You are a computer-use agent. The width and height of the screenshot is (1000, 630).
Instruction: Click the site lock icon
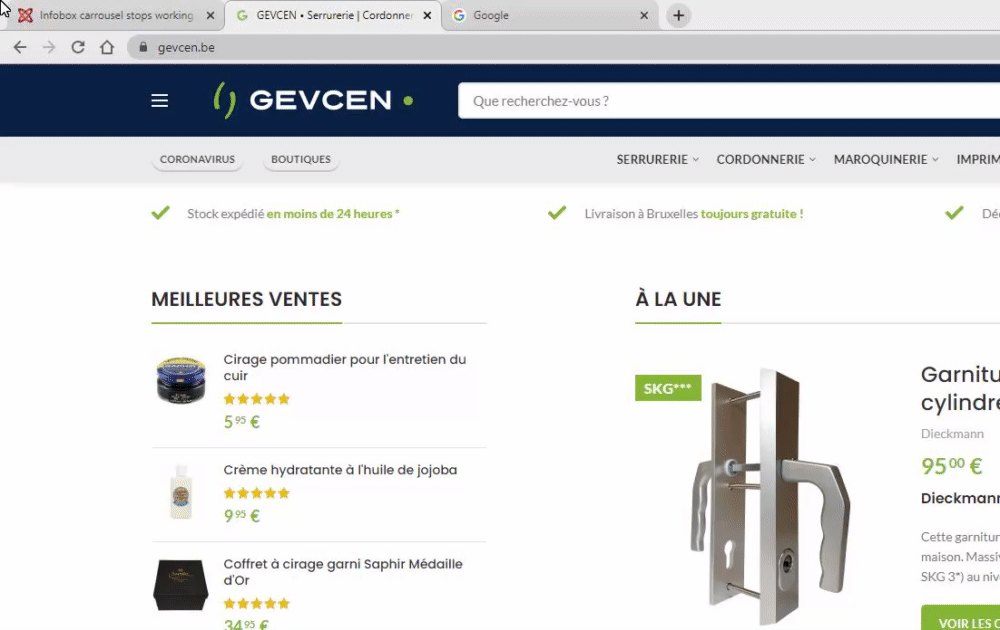[x=143, y=47]
